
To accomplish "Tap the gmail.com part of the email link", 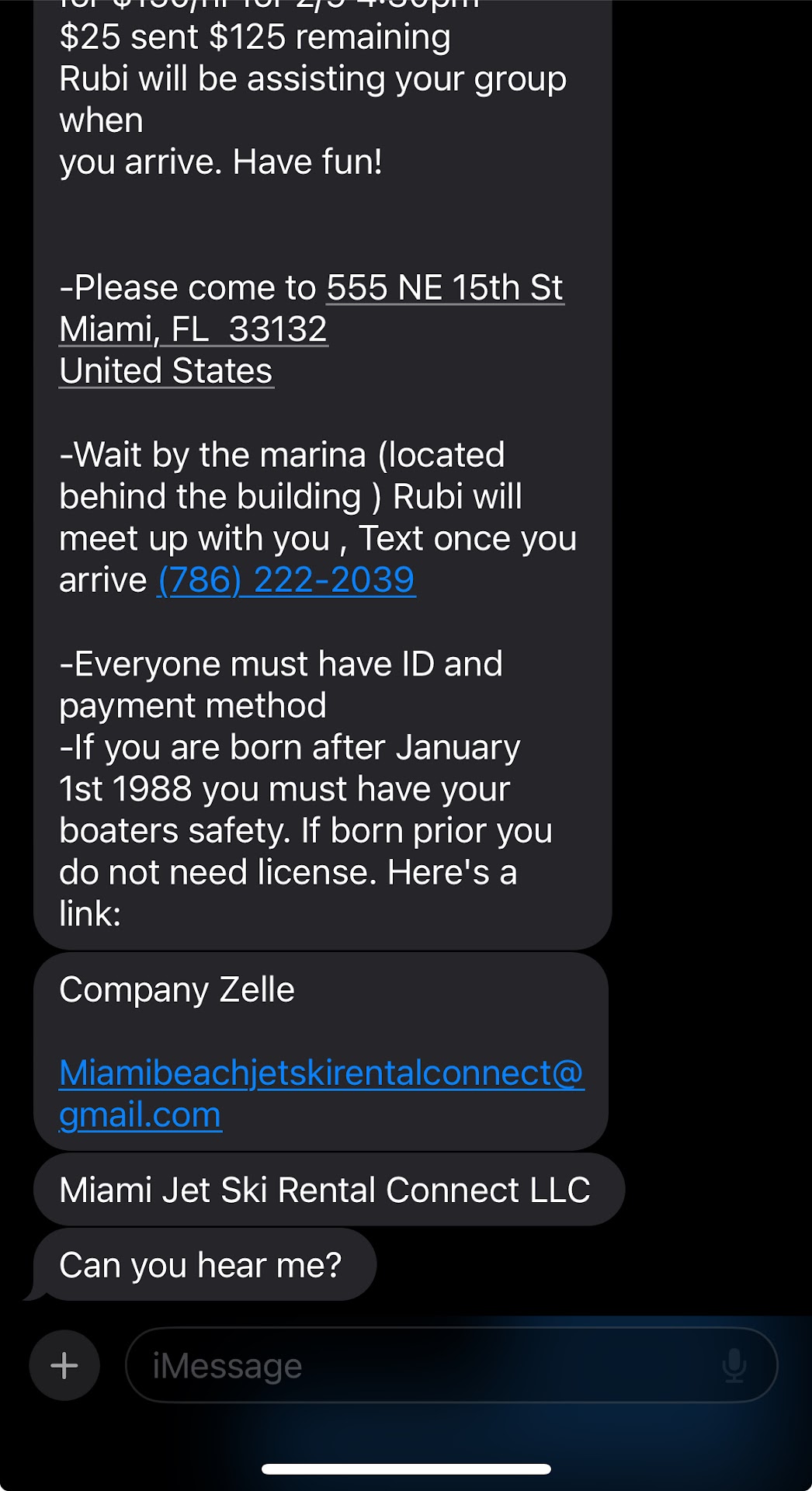I will (x=141, y=1115).
